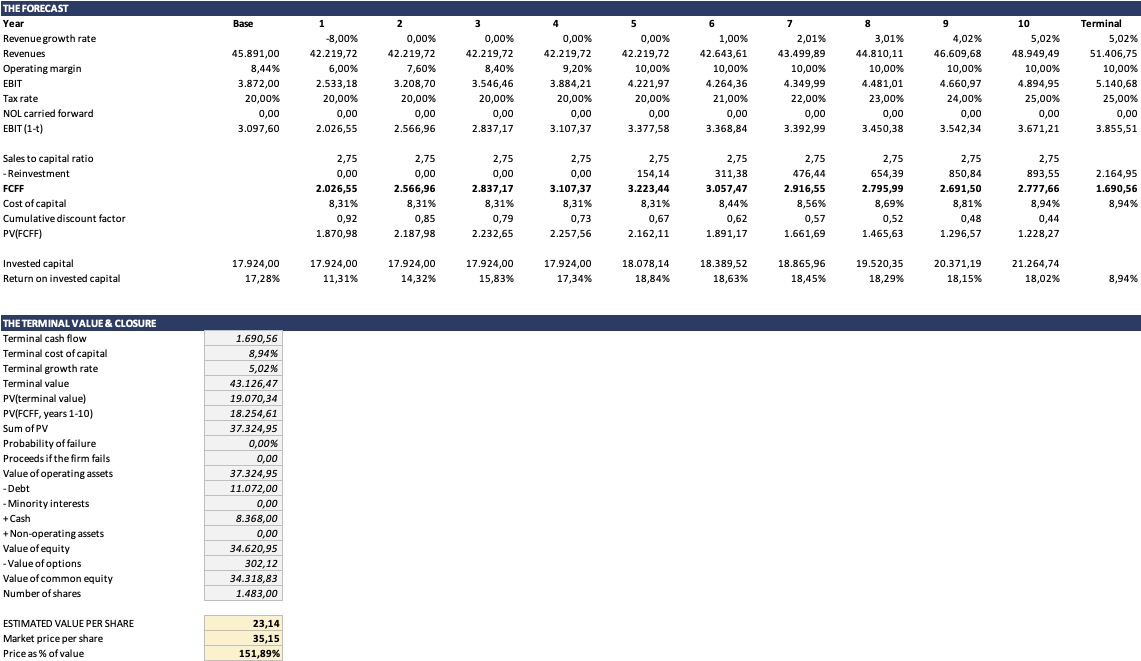Click year 3 sales to capital 2,75
1141x661 pixels.
coord(503,159)
